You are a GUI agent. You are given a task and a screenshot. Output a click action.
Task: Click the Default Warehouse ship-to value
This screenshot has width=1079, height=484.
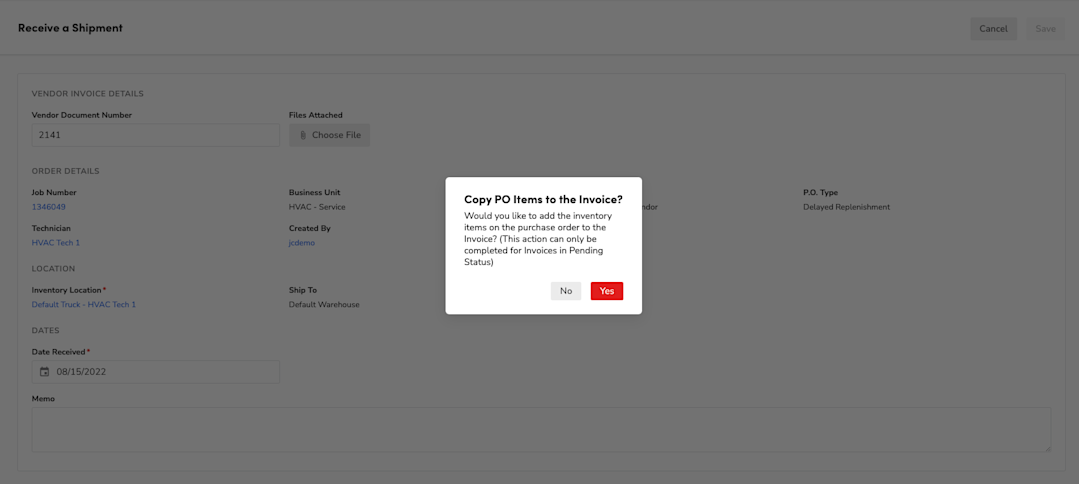(324, 304)
